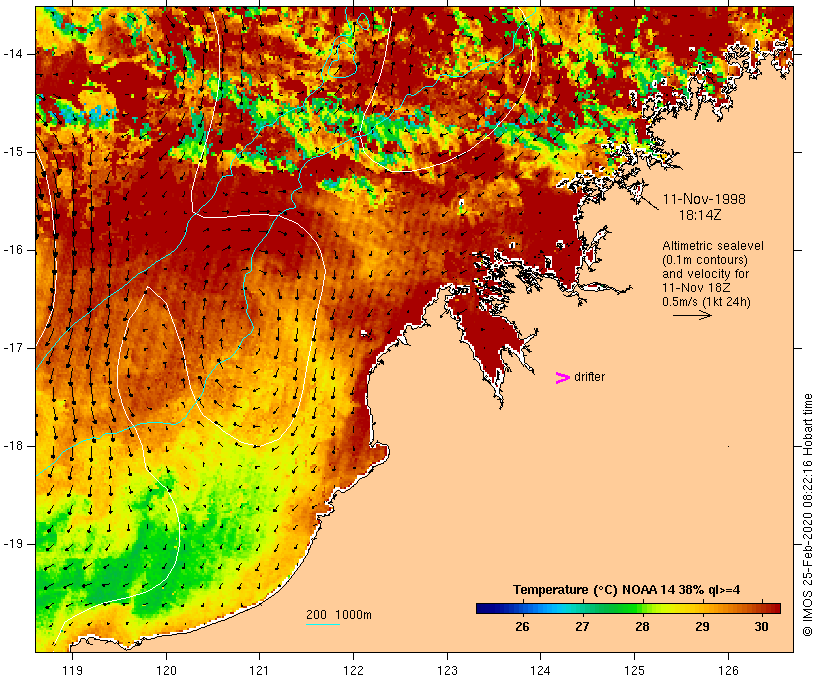820x680 pixels.
Task: Click the 0.5m/s velocity scale arrow
Action: point(692,315)
